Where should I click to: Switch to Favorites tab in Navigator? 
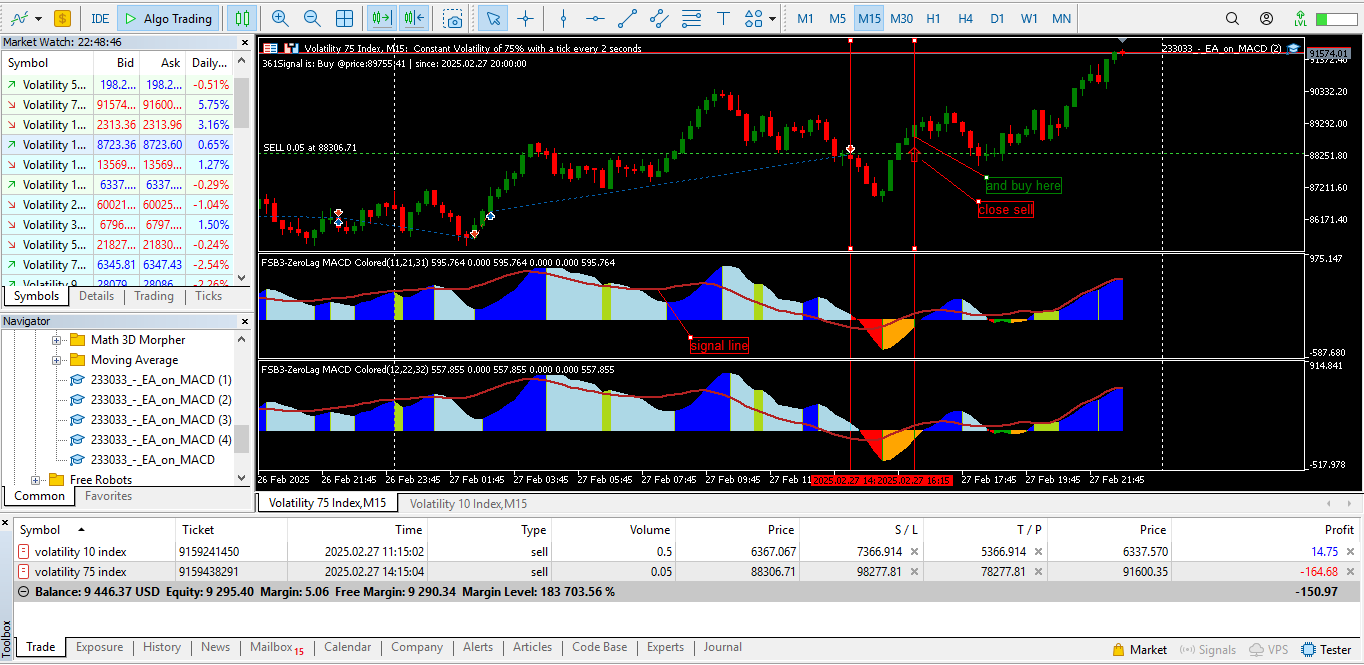click(108, 496)
